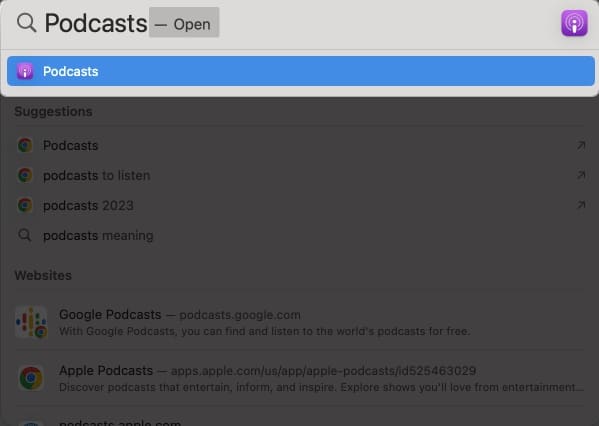Screen dimensions: 599x426
Task: Click Chrome icon beside 'podcasts to listen'
Action: coord(25,175)
